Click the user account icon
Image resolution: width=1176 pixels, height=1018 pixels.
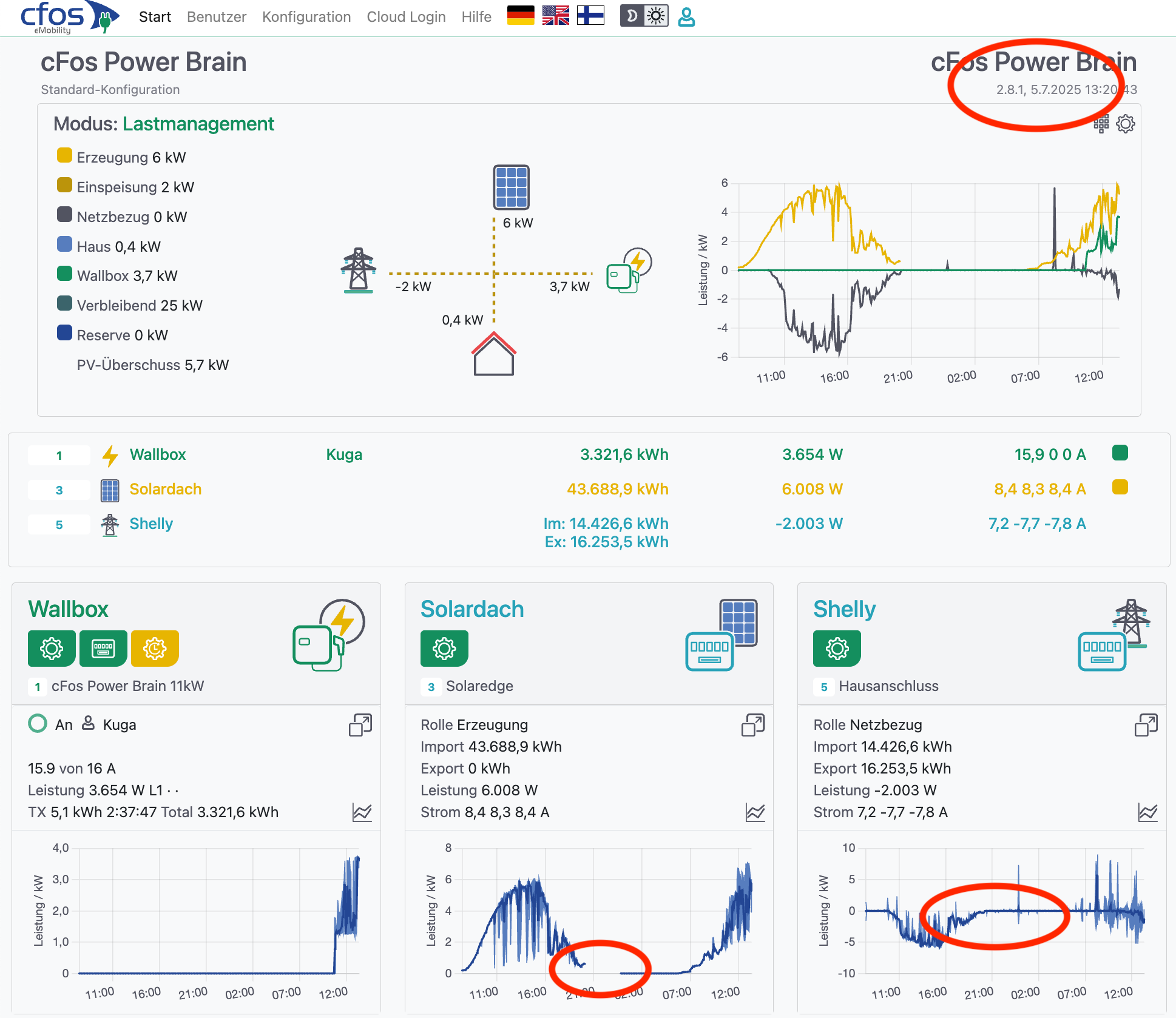pyautogui.click(x=686, y=17)
